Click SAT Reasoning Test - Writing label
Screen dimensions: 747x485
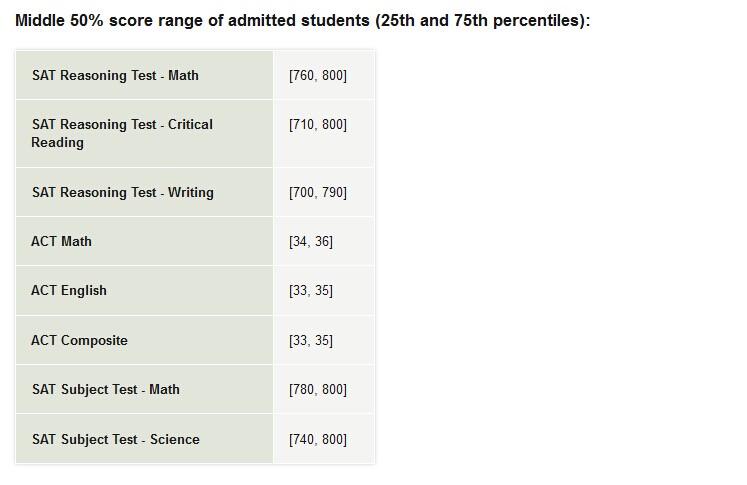pos(122,192)
